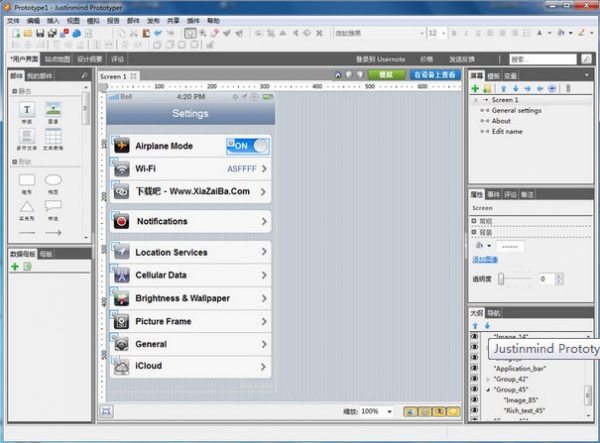This screenshot has width=600, height=443.
Task: Move screen up with blue up arrow
Action: click(x=504, y=89)
